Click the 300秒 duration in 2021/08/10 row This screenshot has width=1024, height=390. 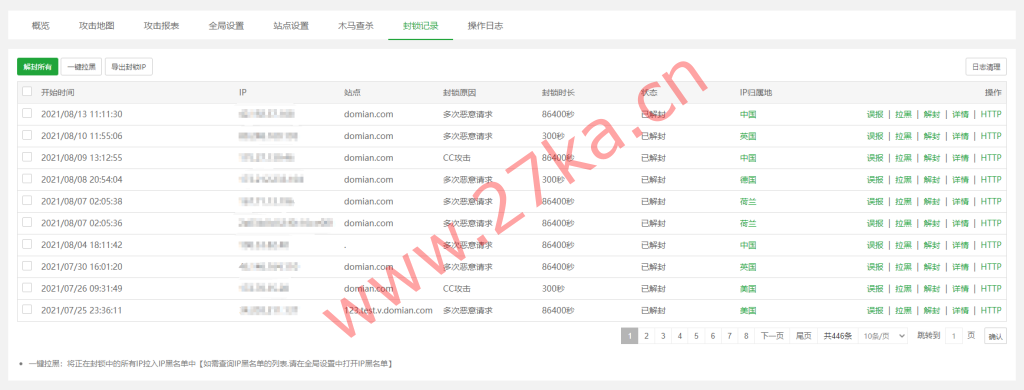click(553, 136)
